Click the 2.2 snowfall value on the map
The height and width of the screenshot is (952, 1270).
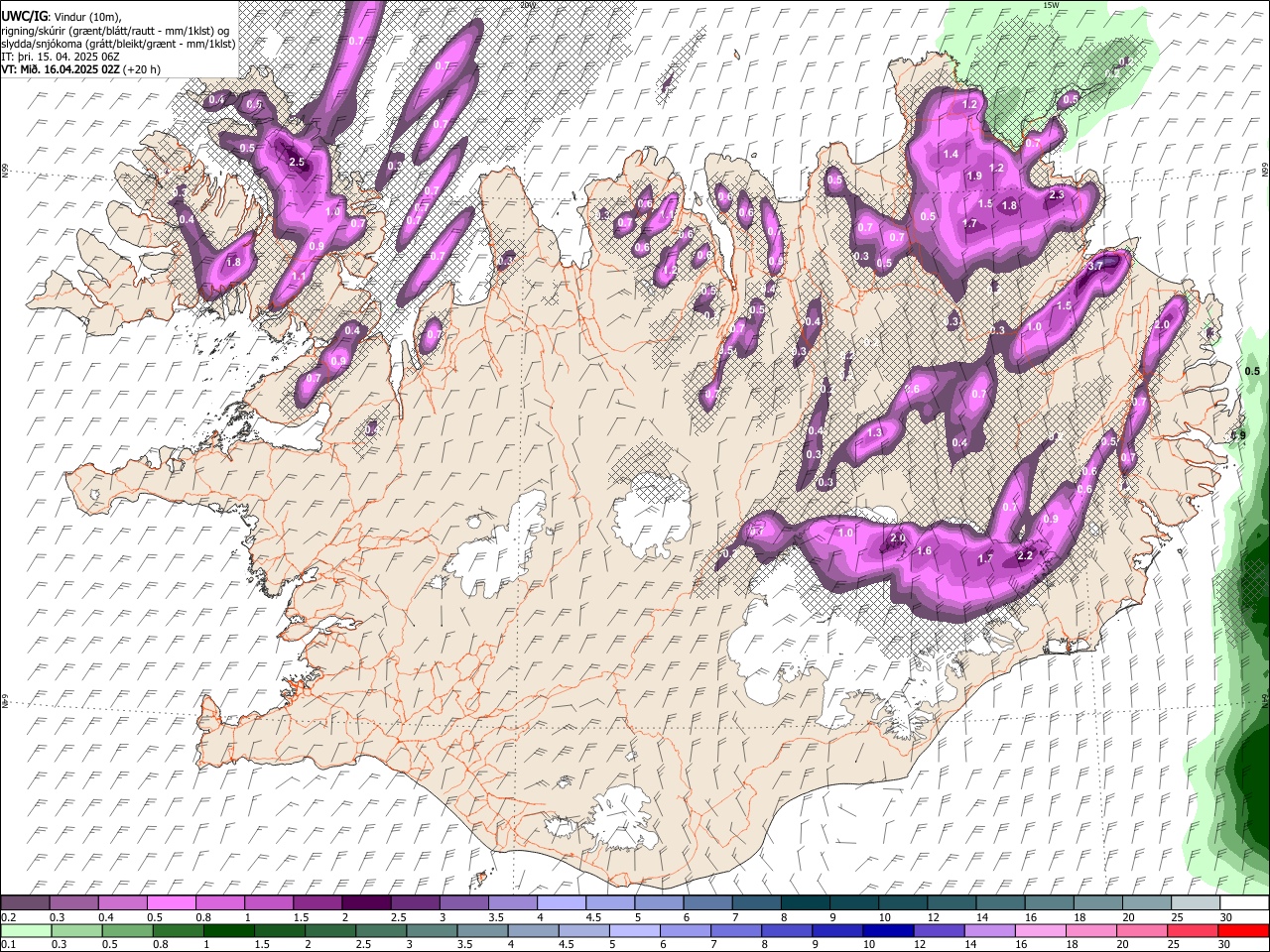[x=1026, y=555]
